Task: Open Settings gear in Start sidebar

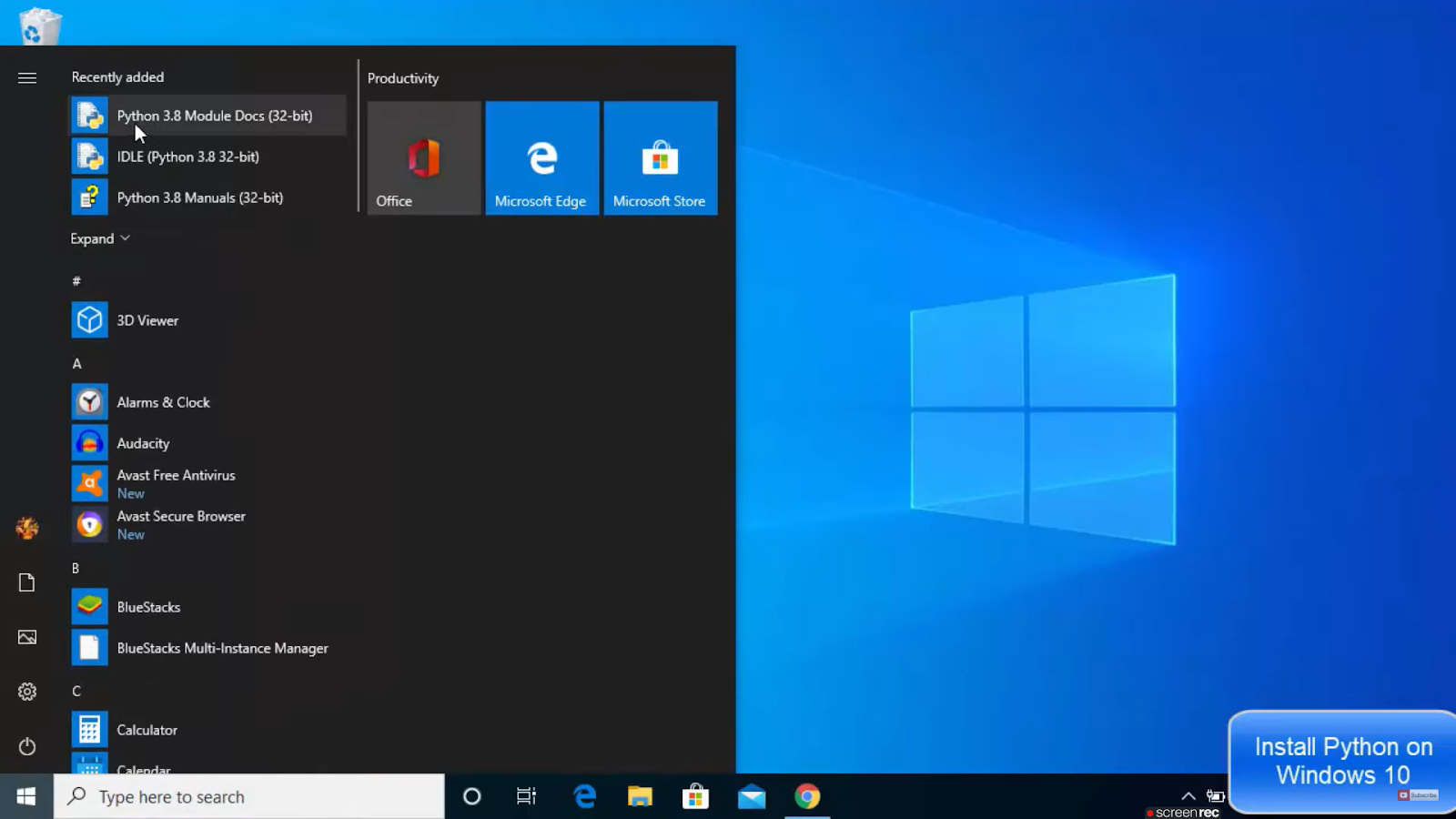Action: pos(27,692)
